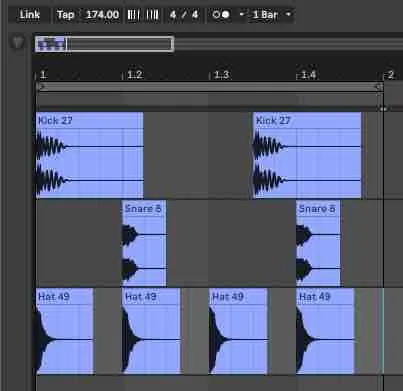
Task: Open the metronome settings dropdown arrow
Action: [x=242, y=15]
